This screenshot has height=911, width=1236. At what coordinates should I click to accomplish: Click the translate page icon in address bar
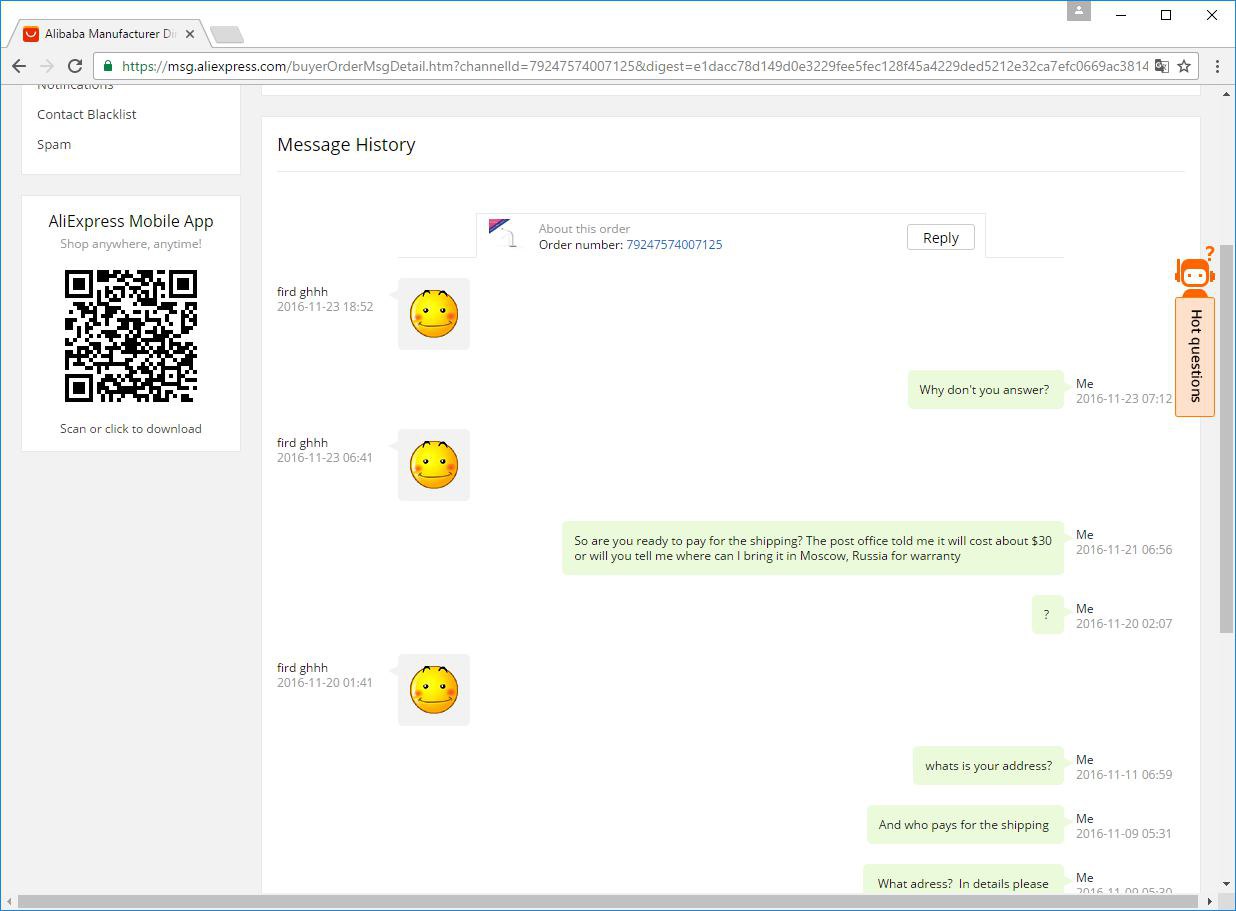pos(1161,66)
